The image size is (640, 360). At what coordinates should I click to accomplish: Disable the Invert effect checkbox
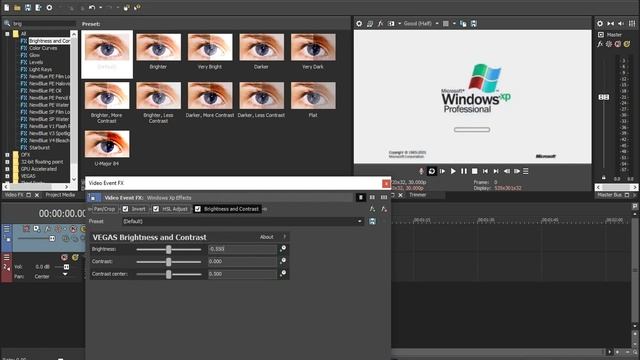click(x=125, y=209)
